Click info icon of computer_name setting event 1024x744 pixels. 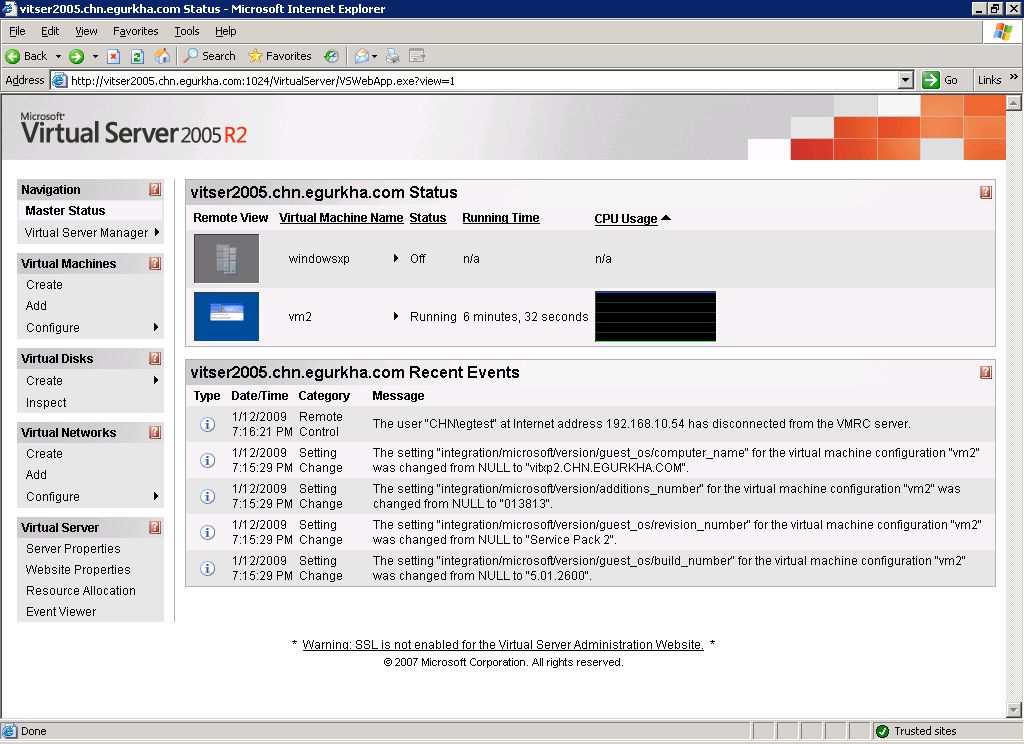(x=208, y=461)
